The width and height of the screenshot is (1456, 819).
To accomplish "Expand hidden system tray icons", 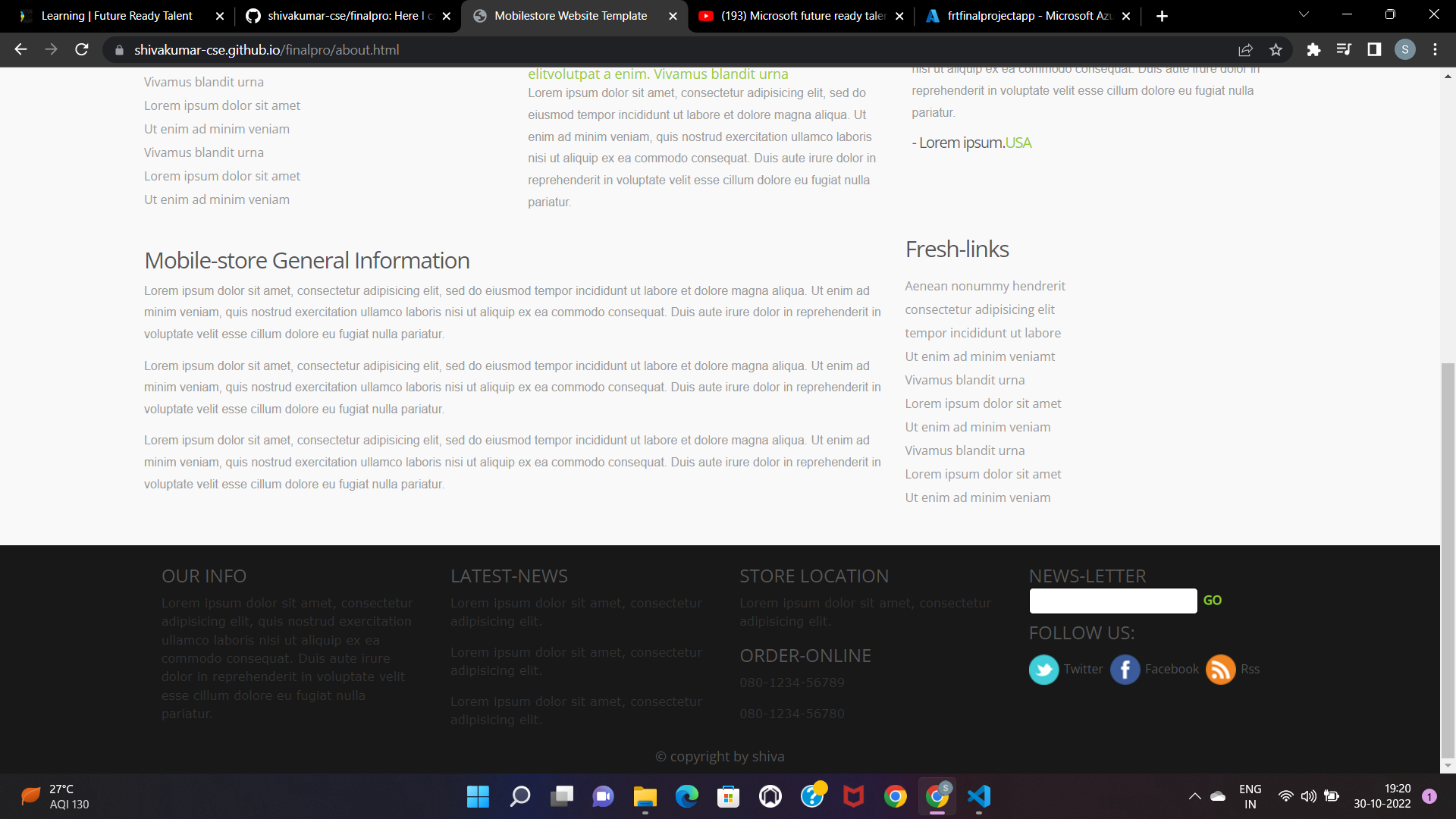I will point(1195,796).
